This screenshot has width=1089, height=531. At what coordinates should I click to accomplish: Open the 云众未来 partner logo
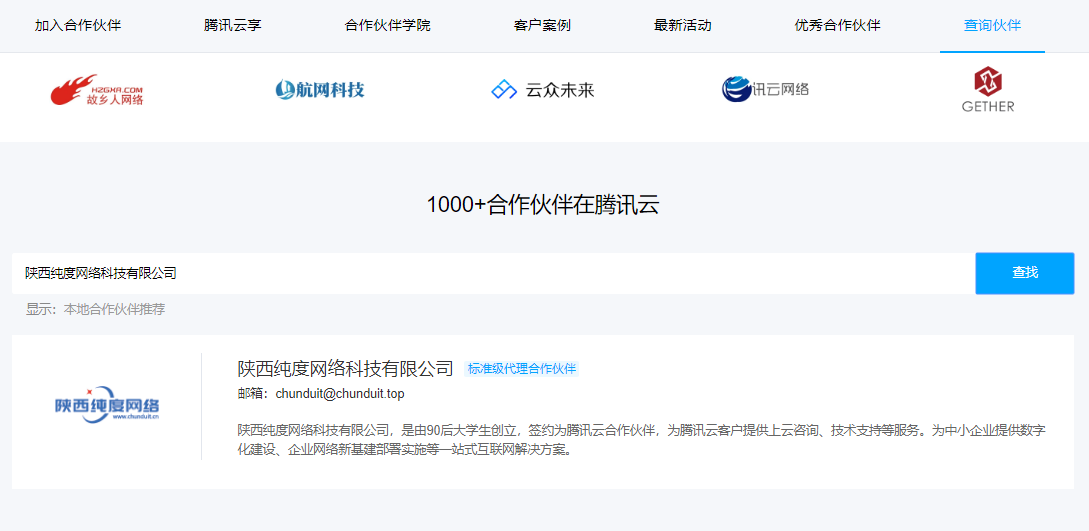click(x=542, y=90)
